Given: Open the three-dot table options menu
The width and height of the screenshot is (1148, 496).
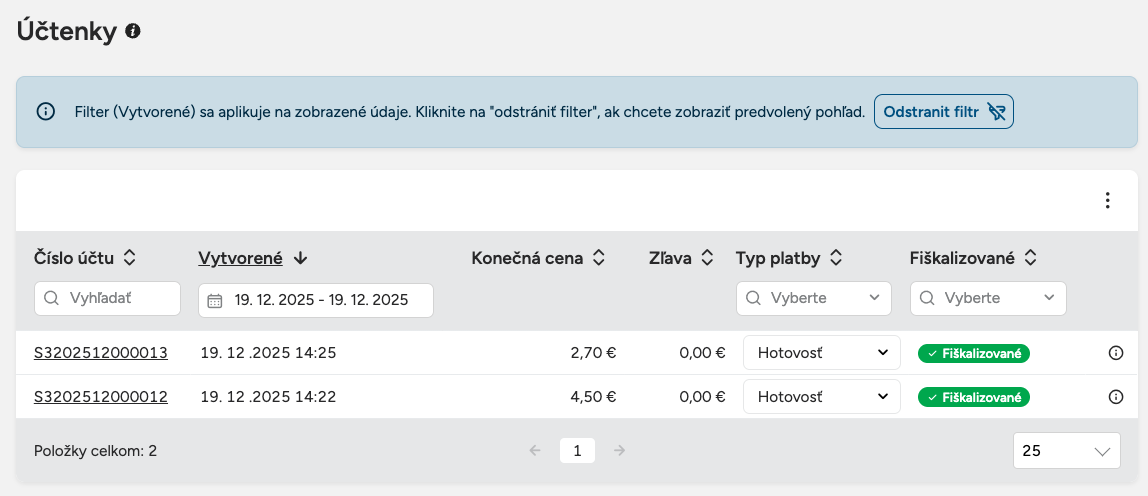Looking at the screenshot, I should (x=1107, y=201).
